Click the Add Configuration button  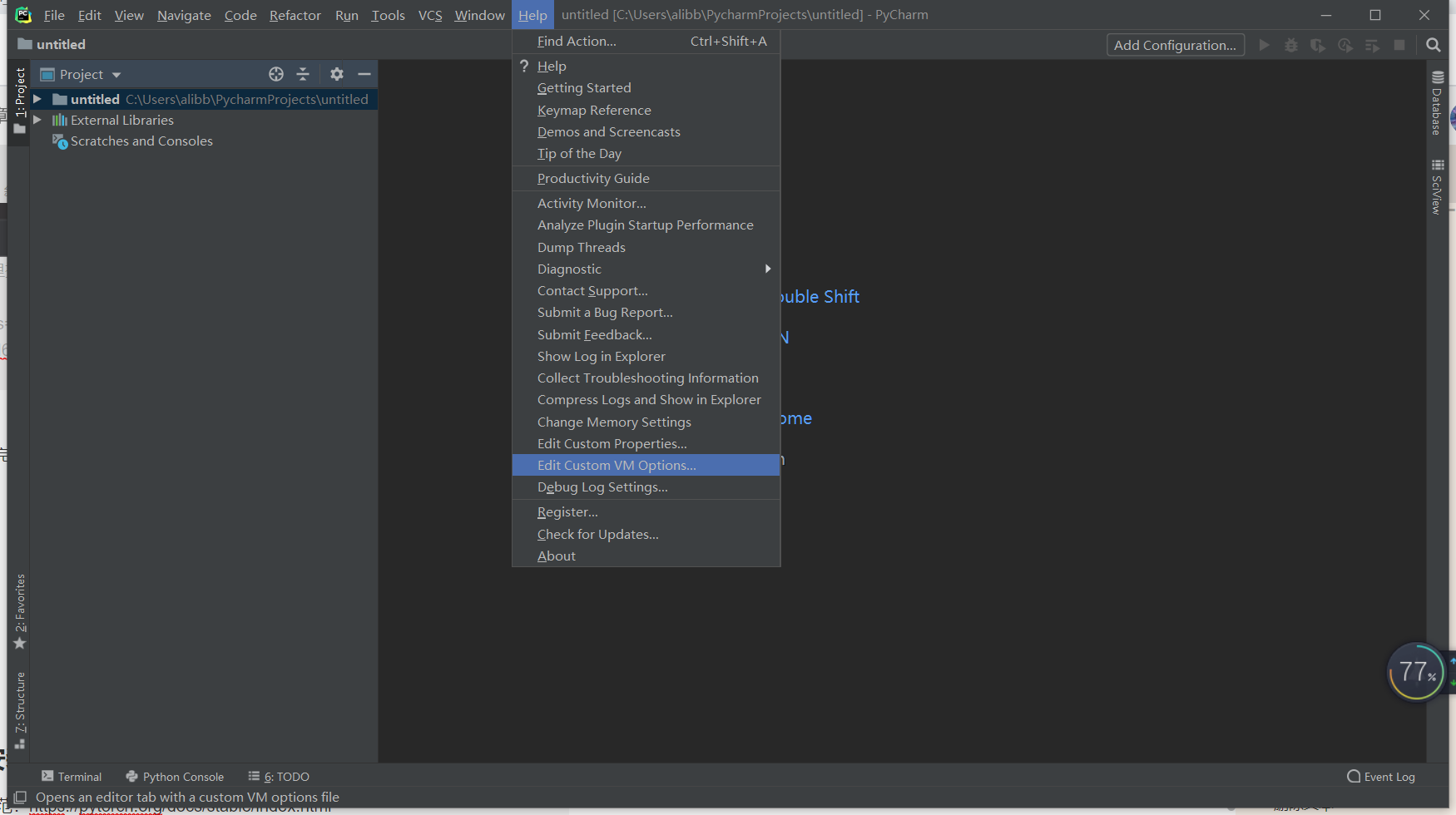(x=1176, y=45)
